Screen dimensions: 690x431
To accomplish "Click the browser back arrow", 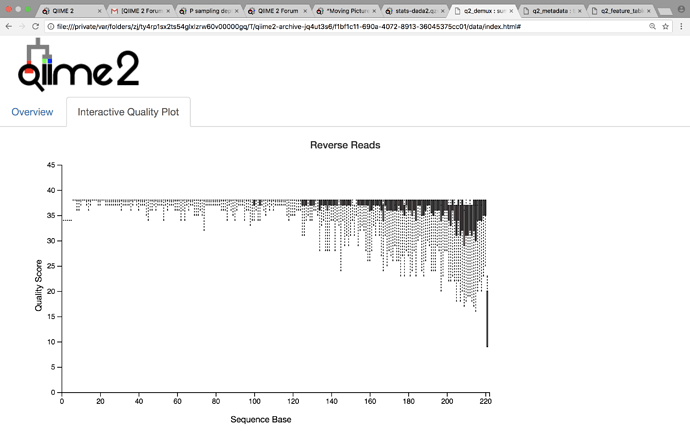I will coord(9,27).
